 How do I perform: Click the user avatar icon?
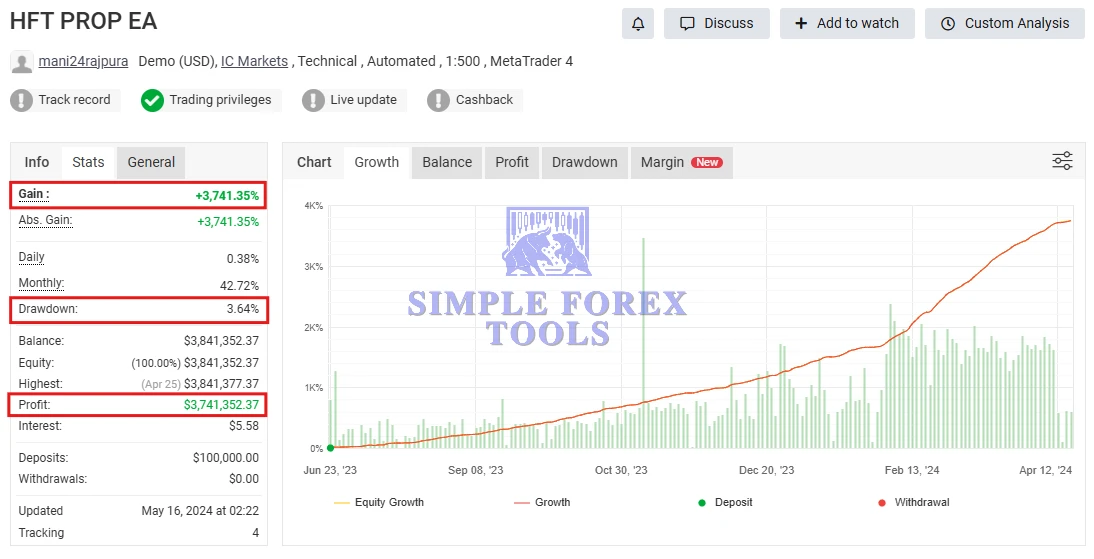click(21, 62)
